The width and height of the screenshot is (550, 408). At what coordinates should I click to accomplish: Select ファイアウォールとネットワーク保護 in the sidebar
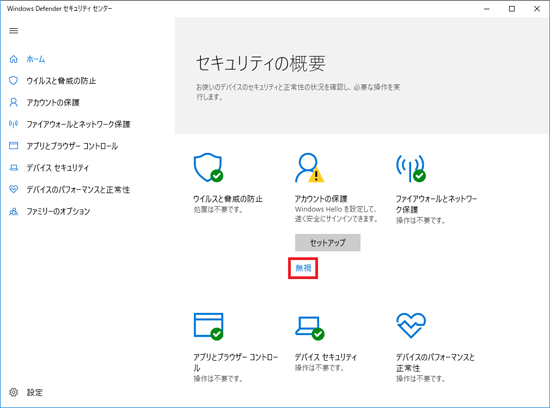pos(79,124)
